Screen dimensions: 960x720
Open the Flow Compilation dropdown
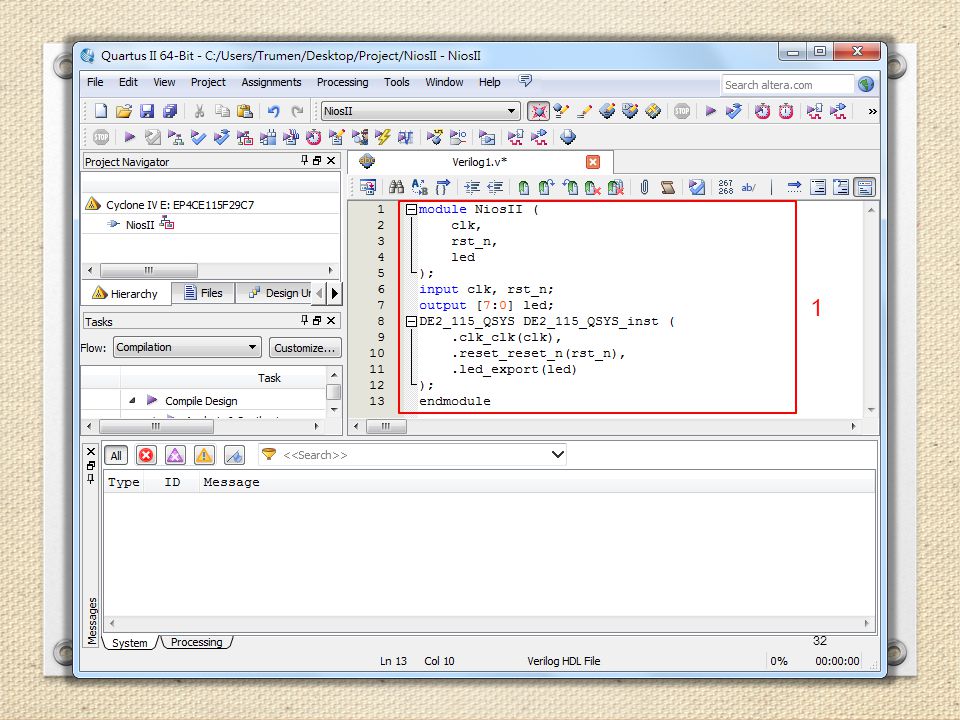[x=187, y=347]
